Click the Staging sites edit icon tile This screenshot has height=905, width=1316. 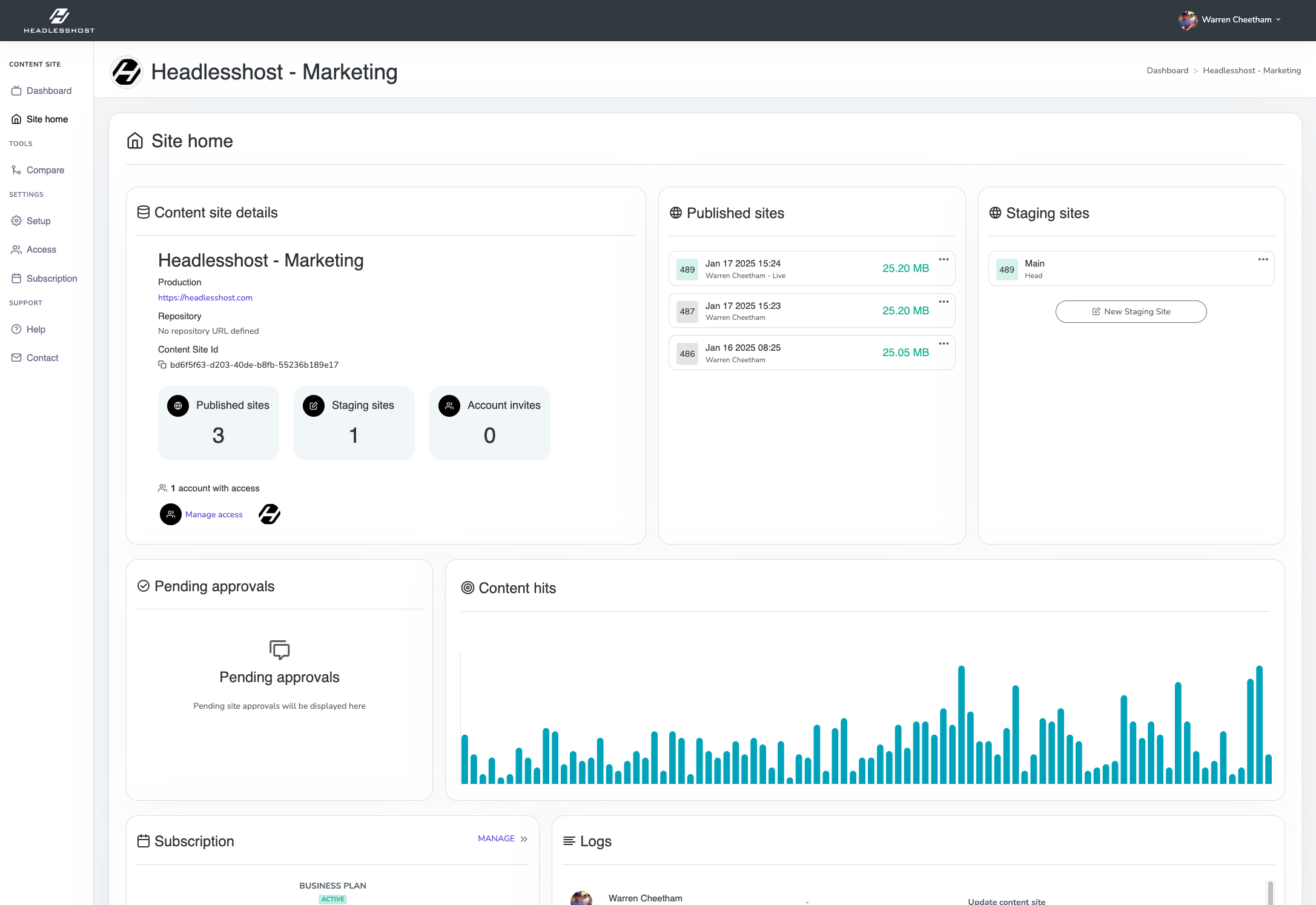tap(314, 406)
